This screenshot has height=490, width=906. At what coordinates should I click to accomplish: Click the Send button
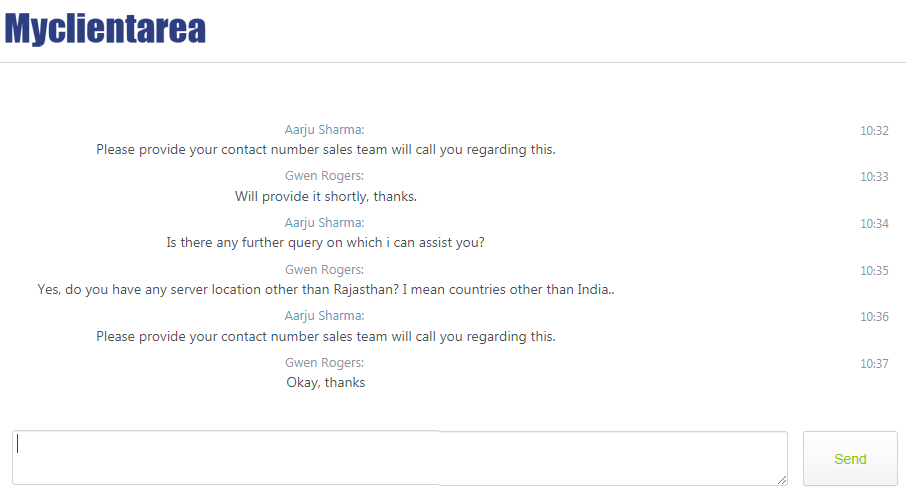[850, 459]
